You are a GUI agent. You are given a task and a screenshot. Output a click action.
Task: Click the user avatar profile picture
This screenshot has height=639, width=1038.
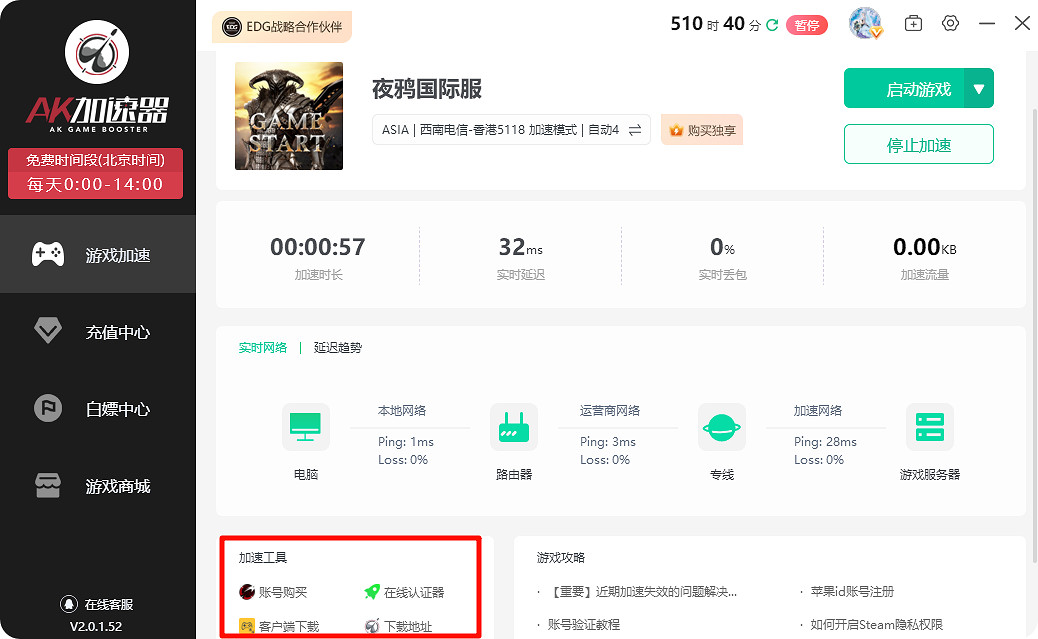click(x=864, y=23)
